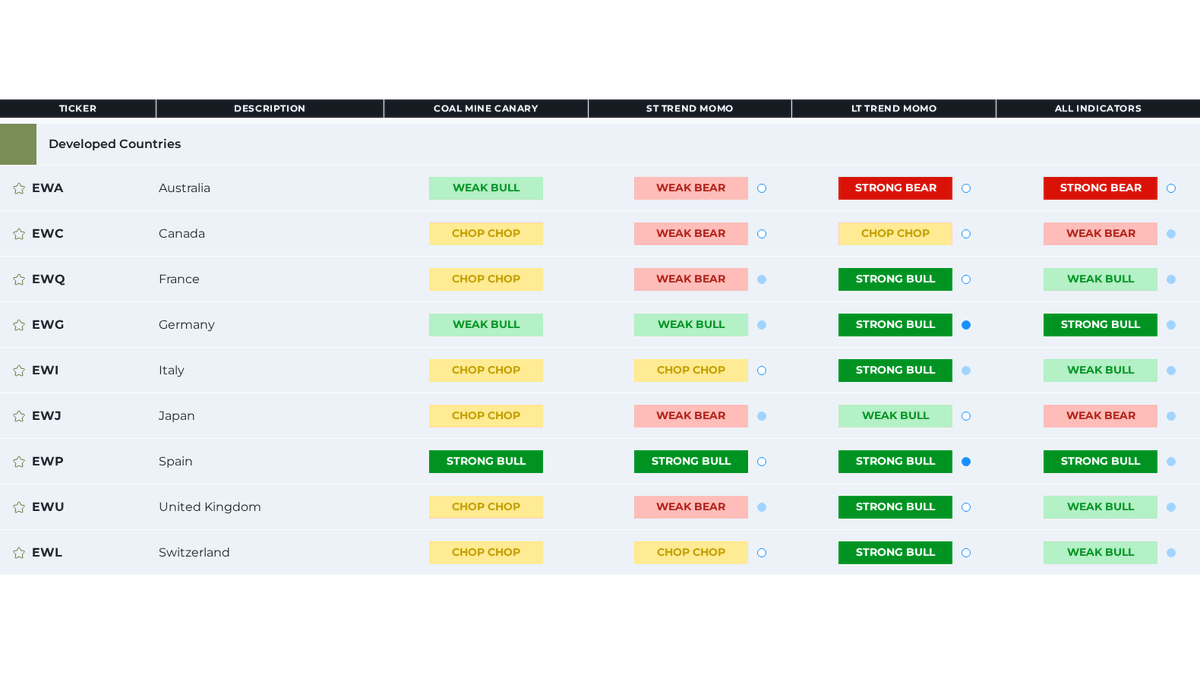This screenshot has height=675, width=1200.
Task: Click Canada's WEAK BEAR All Indicators badge
Action: pyautogui.click(x=1100, y=233)
